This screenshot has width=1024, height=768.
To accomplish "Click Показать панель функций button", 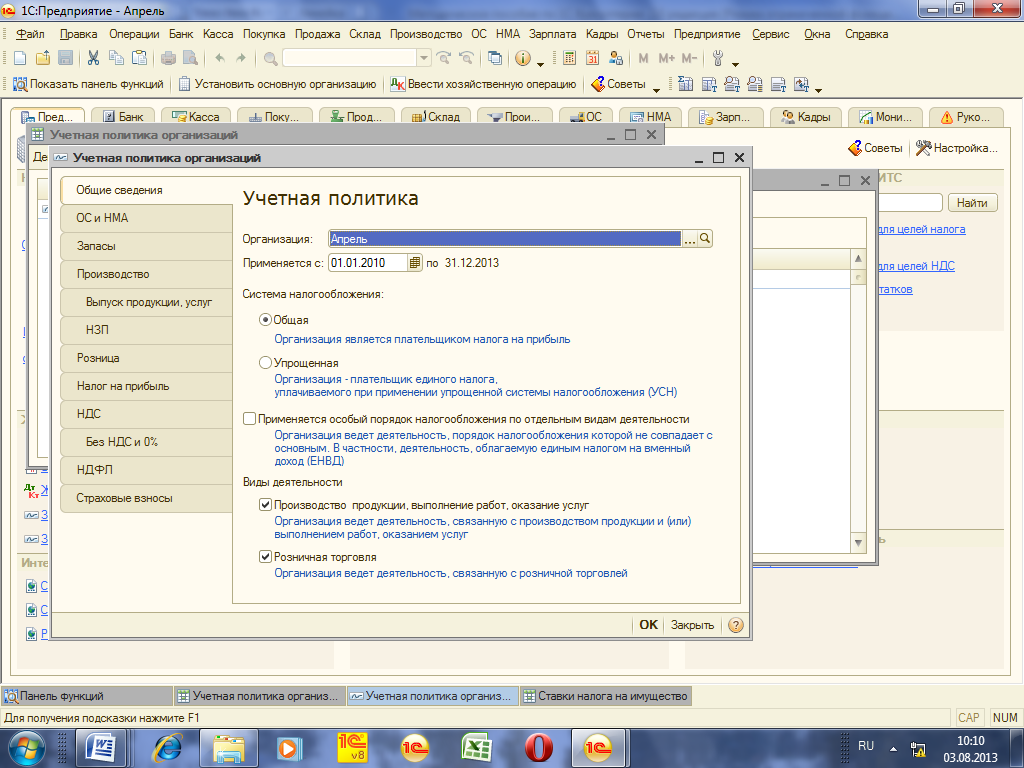I will (x=89, y=84).
